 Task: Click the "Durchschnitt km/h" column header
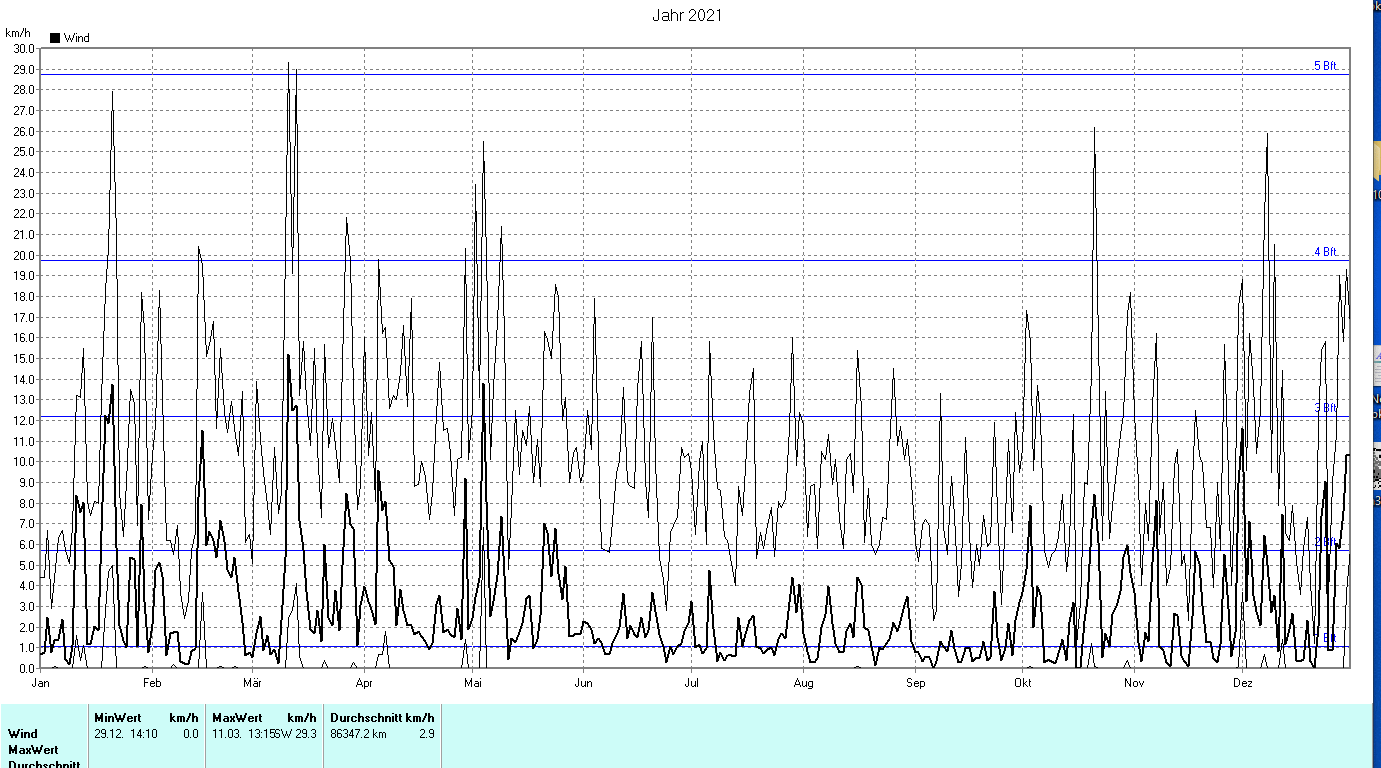(x=382, y=718)
